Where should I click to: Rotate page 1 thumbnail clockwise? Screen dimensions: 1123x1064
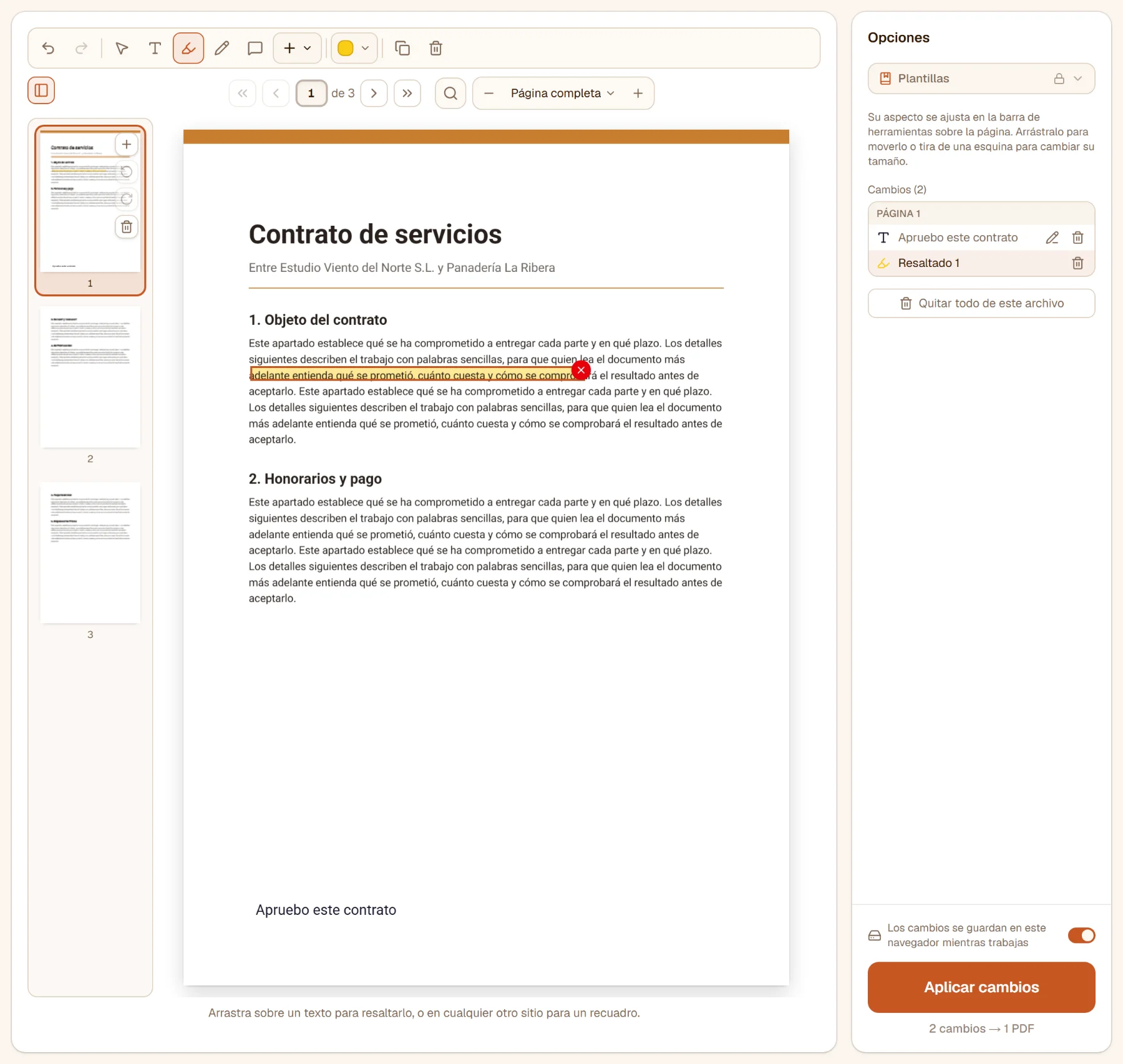coord(127,199)
